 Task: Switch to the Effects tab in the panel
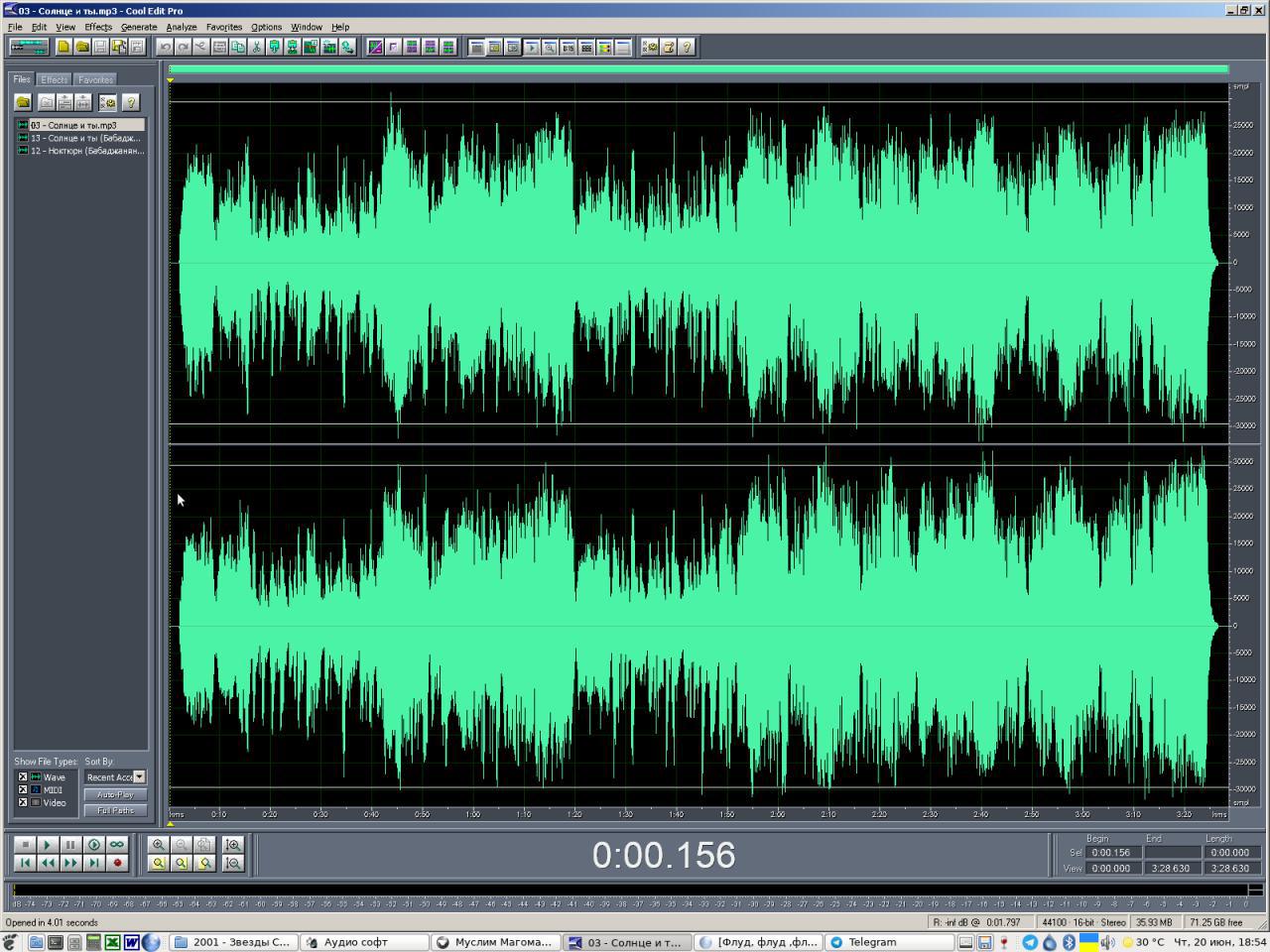pos(55,79)
